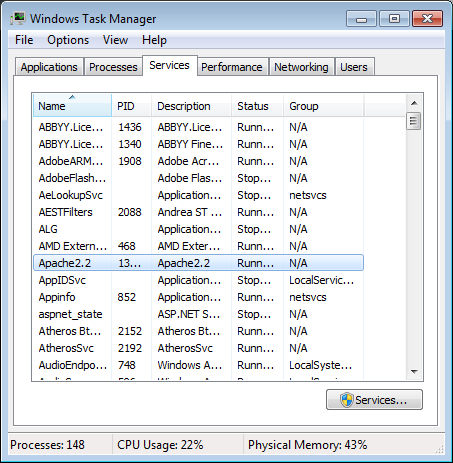Select the aspnet_state service row

[x=198, y=314]
